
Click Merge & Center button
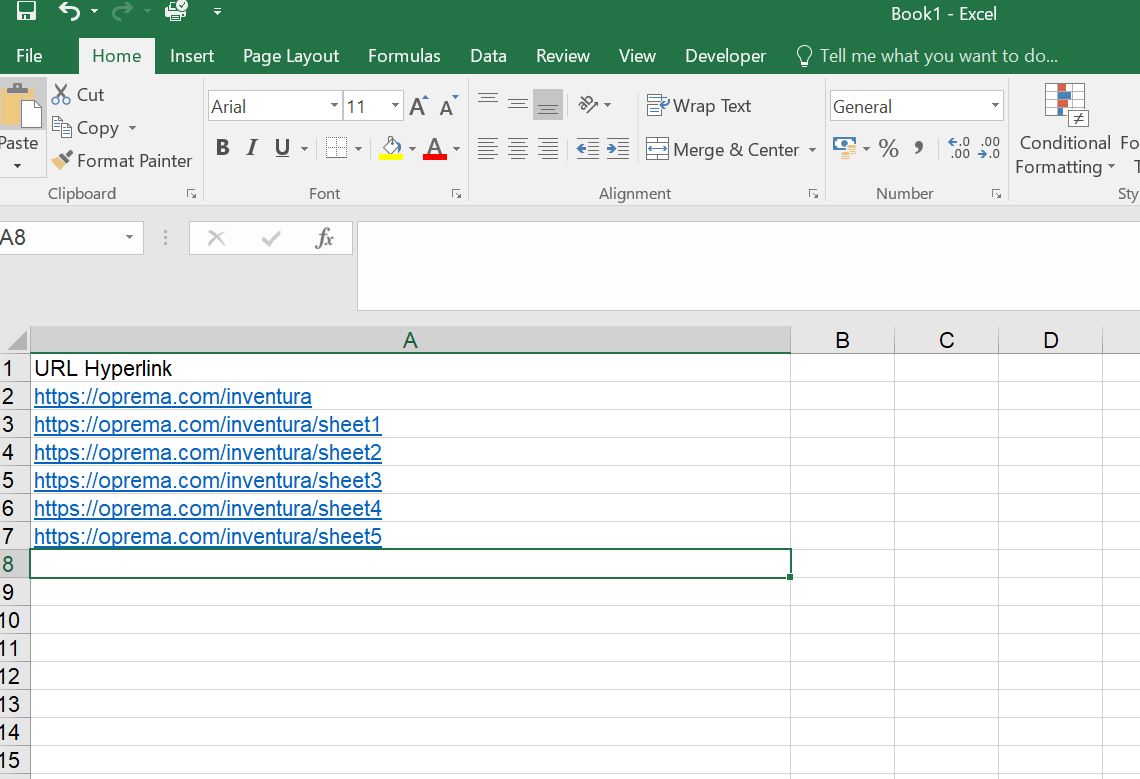722,150
